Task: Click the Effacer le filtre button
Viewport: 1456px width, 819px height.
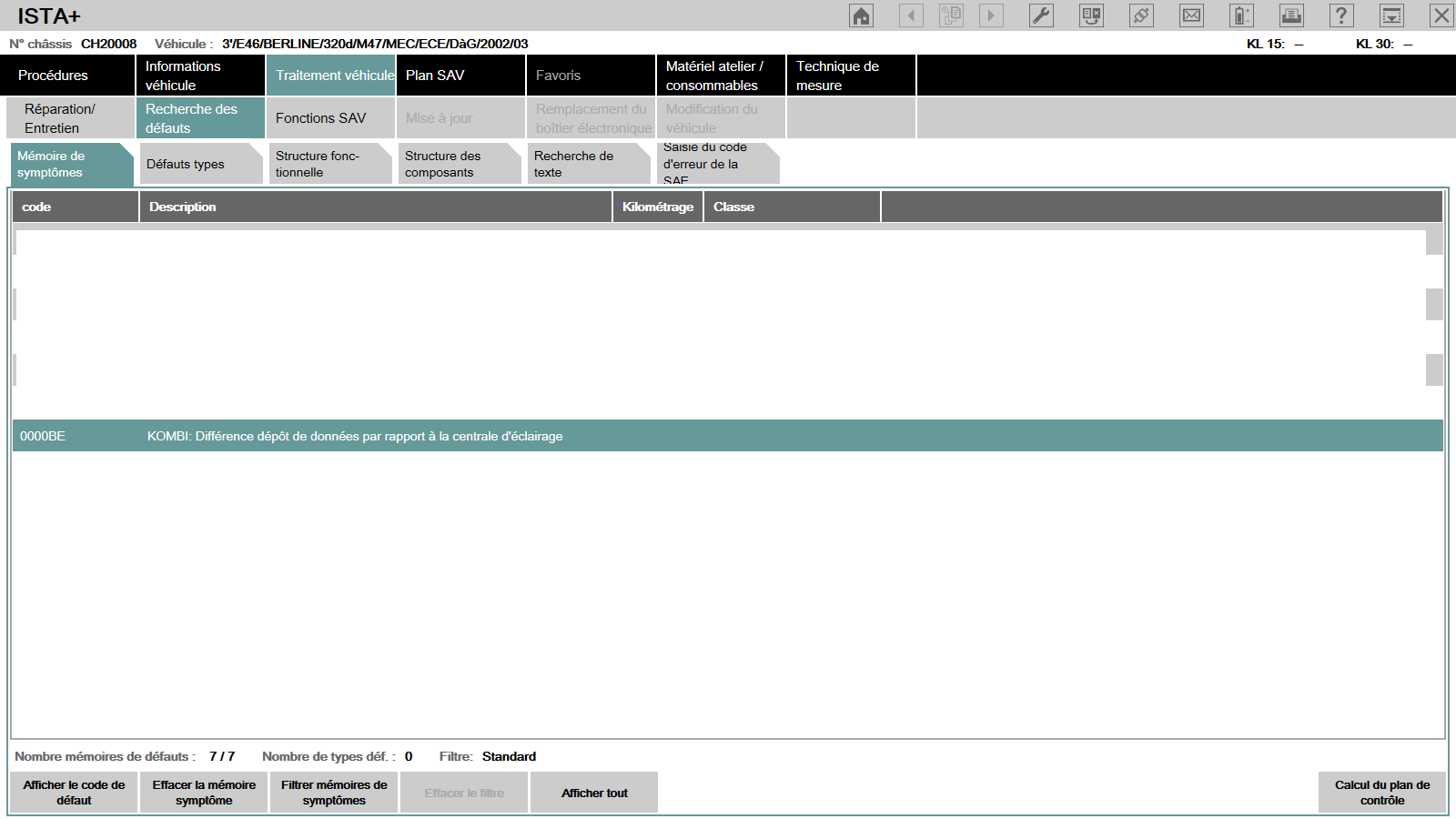Action: (464, 793)
